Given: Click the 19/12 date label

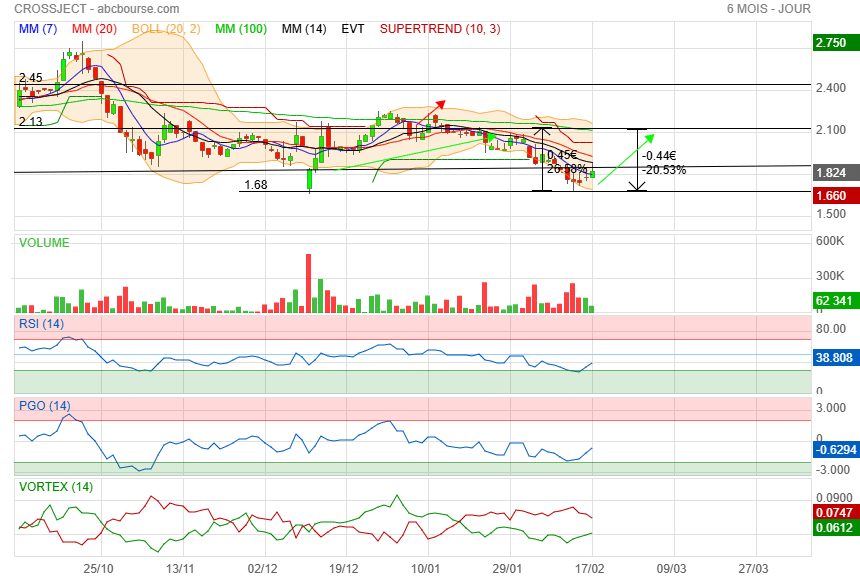Looking at the screenshot, I should (344, 569).
